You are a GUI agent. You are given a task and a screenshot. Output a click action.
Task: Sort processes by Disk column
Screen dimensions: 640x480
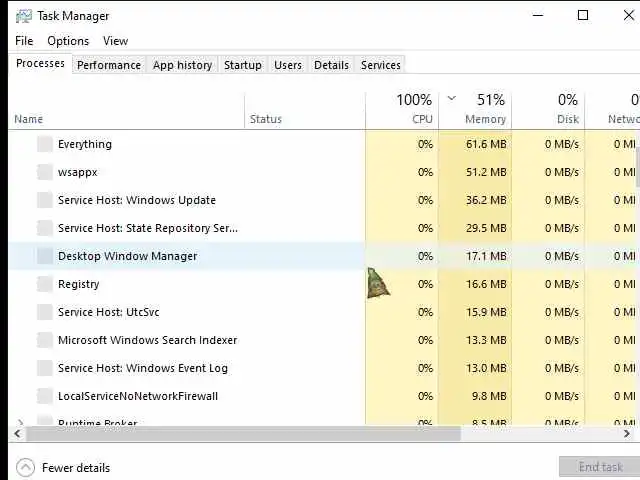(x=548, y=110)
